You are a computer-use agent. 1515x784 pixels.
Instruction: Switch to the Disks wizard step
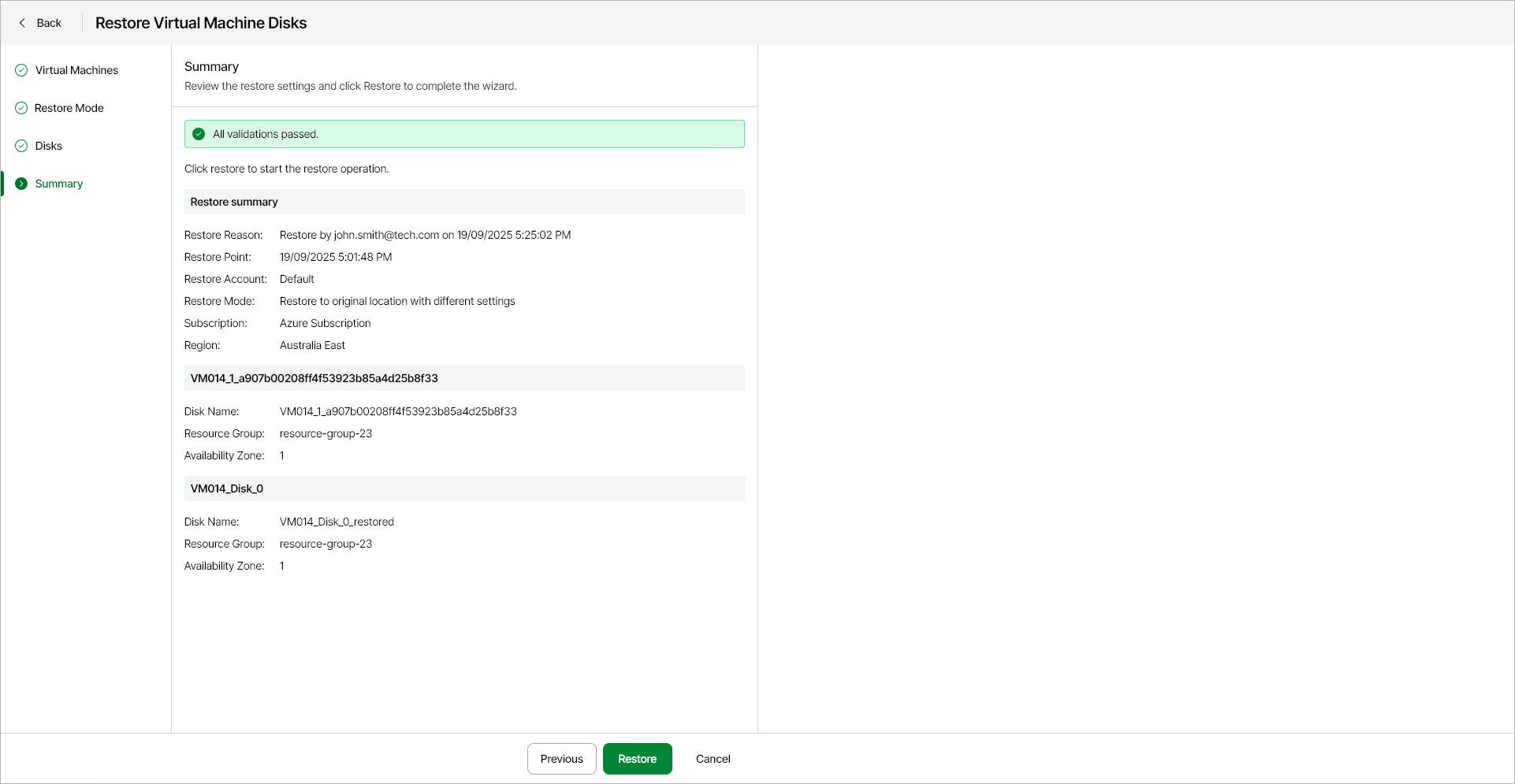pyautogui.click(x=49, y=146)
